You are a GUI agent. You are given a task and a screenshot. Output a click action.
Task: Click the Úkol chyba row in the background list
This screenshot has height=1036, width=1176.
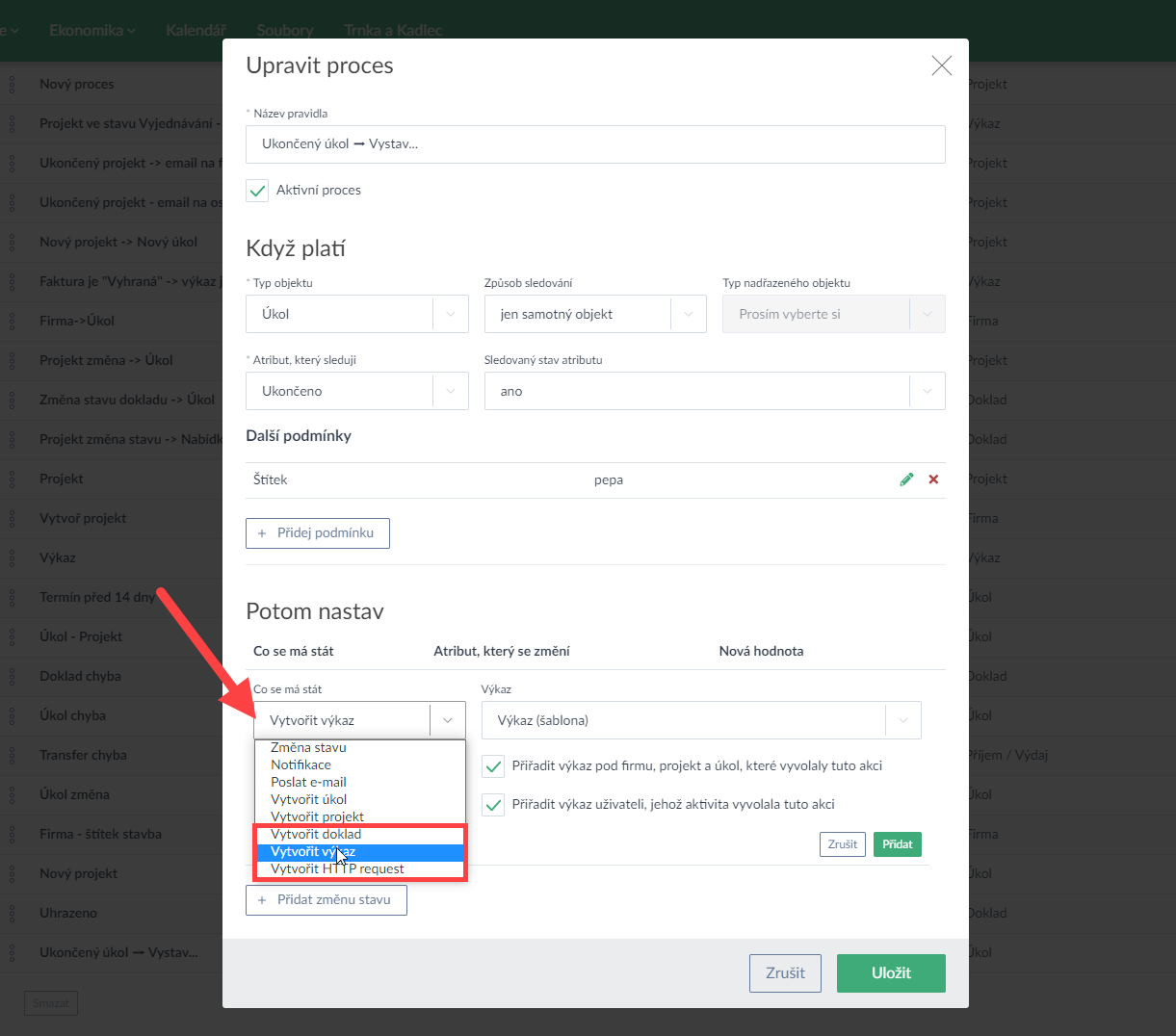click(72, 715)
